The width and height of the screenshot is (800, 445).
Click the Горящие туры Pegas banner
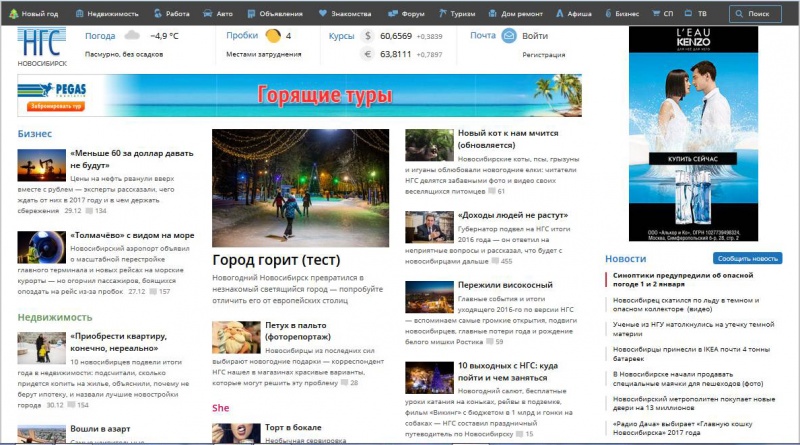(x=300, y=96)
